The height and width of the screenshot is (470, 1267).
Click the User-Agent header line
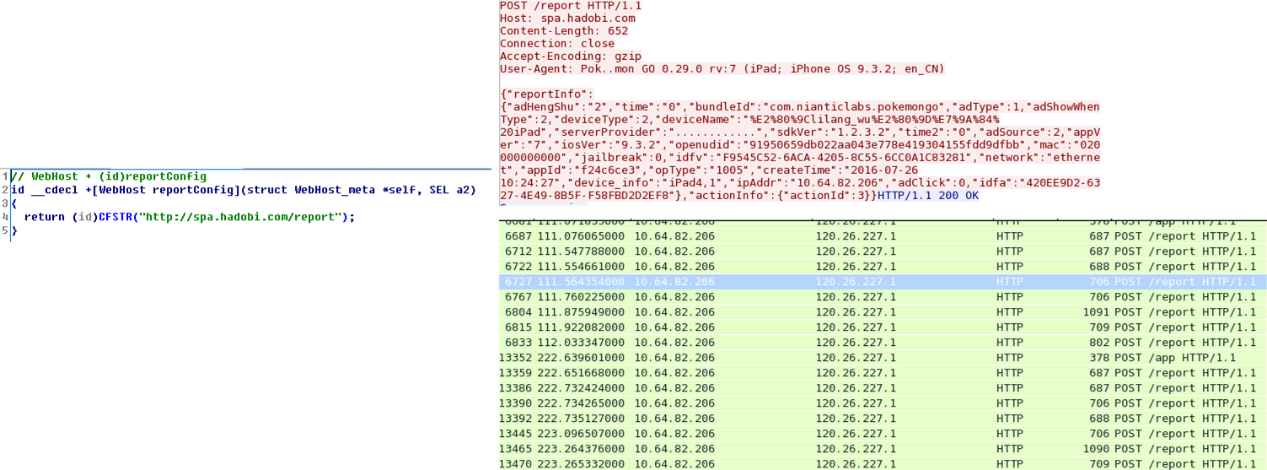click(720, 69)
